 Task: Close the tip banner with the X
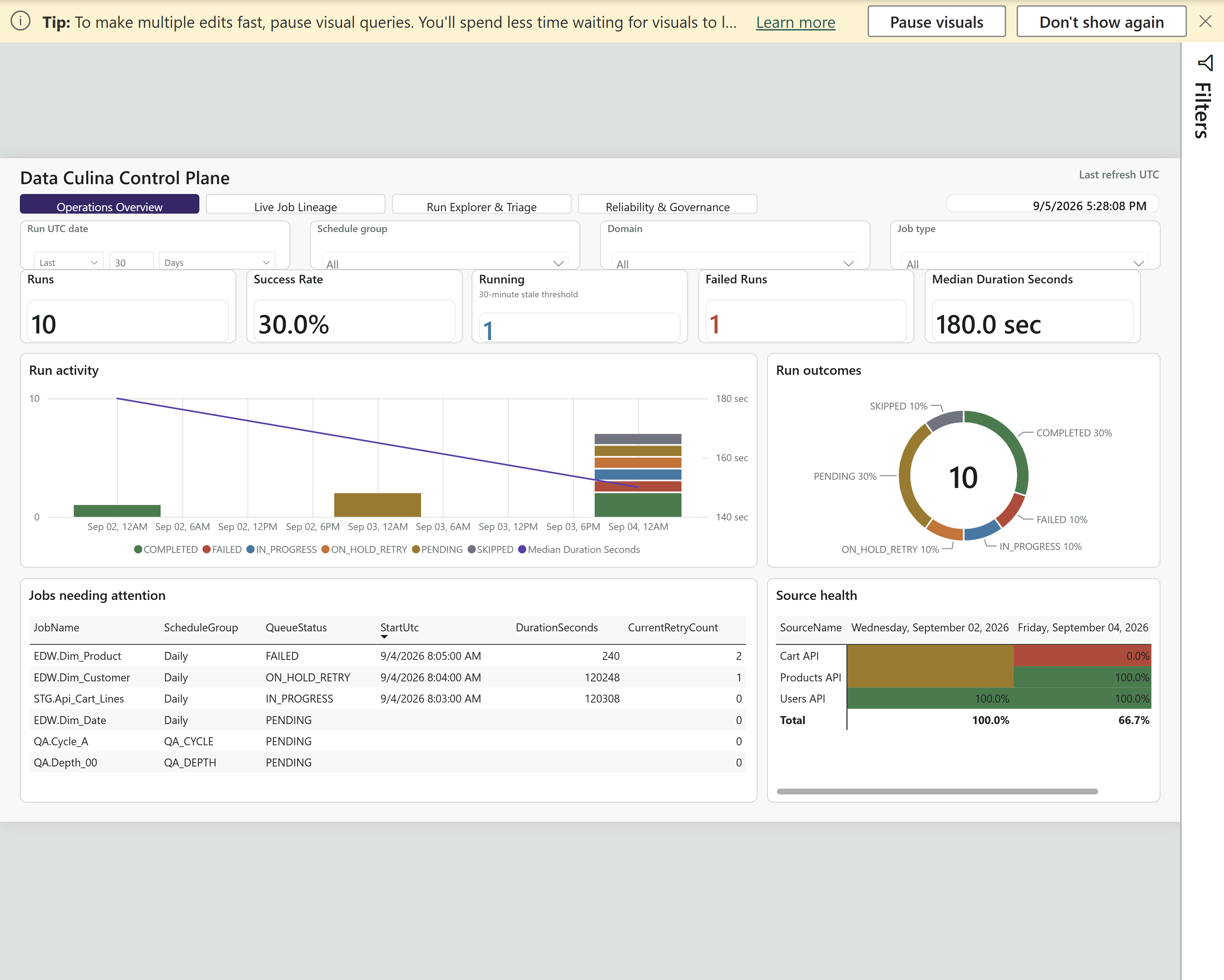pyautogui.click(x=1205, y=22)
